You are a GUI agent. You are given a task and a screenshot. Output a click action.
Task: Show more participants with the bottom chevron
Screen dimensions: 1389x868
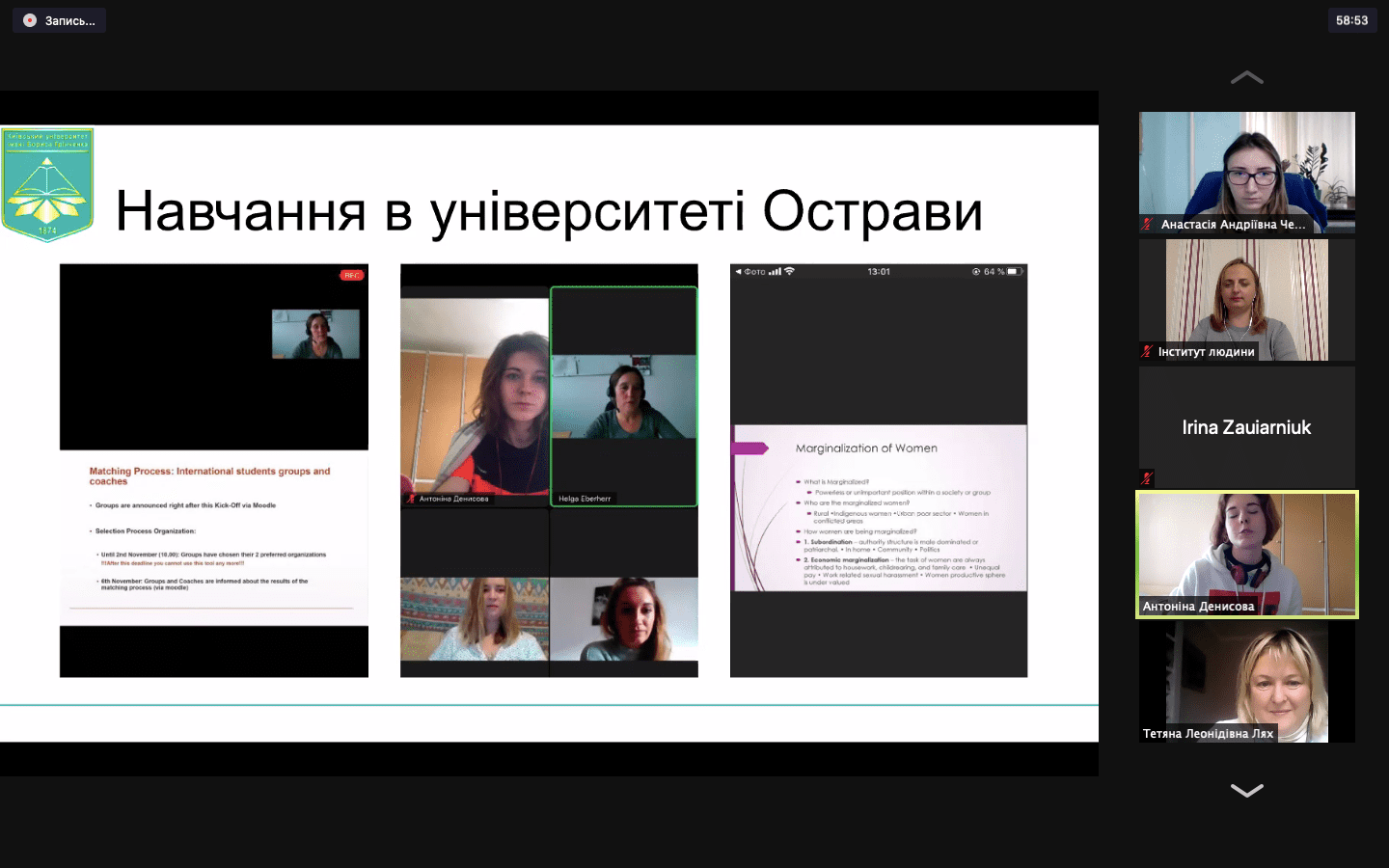[1246, 790]
